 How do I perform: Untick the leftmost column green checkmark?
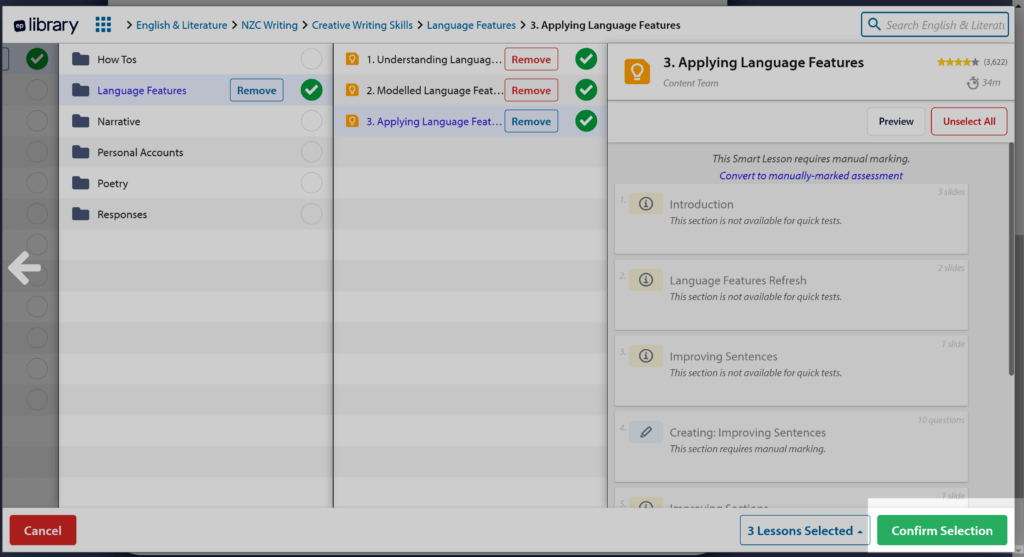click(x=37, y=59)
